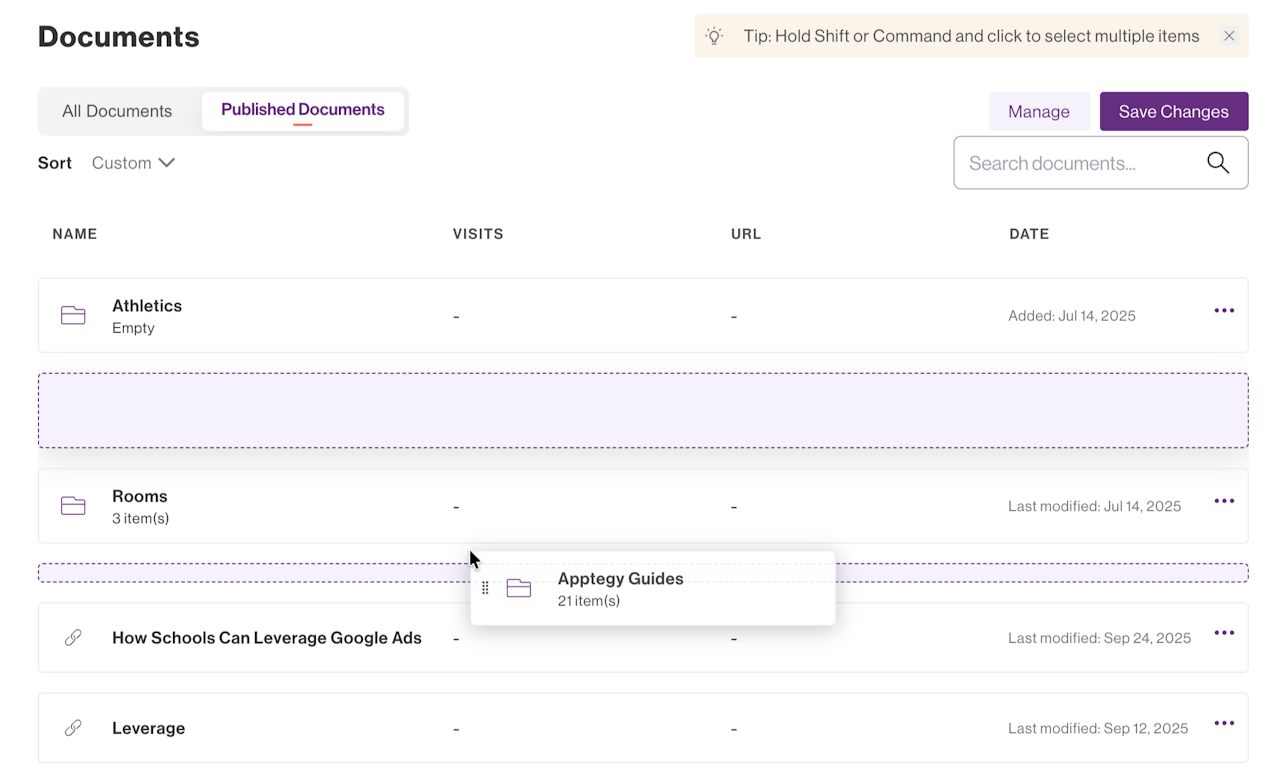The height and width of the screenshot is (772, 1280).
Task: Click the Rooms folder icon
Action: pos(73,506)
